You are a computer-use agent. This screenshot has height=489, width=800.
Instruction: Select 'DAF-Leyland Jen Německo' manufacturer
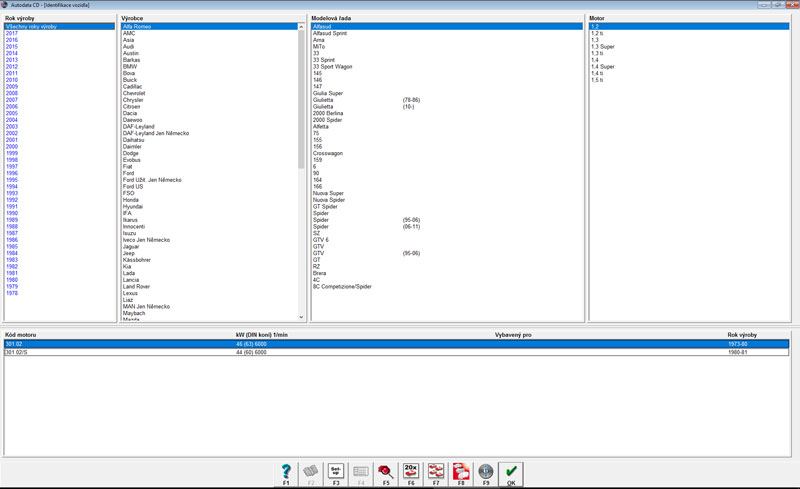(x=156, y=133)
